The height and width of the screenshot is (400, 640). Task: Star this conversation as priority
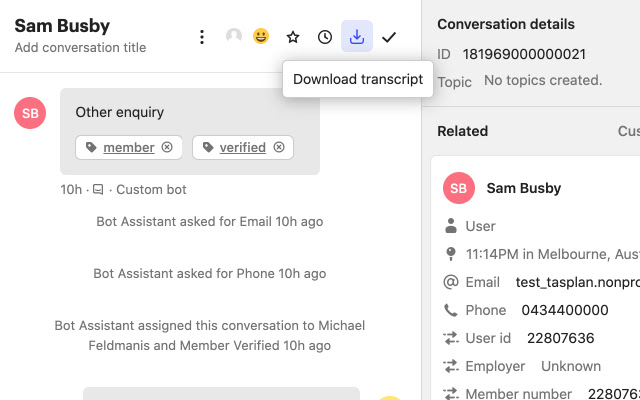293,37
